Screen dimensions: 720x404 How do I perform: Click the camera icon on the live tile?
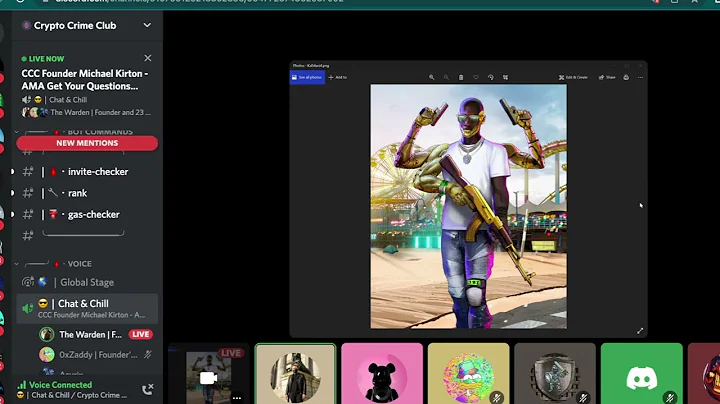208,378
